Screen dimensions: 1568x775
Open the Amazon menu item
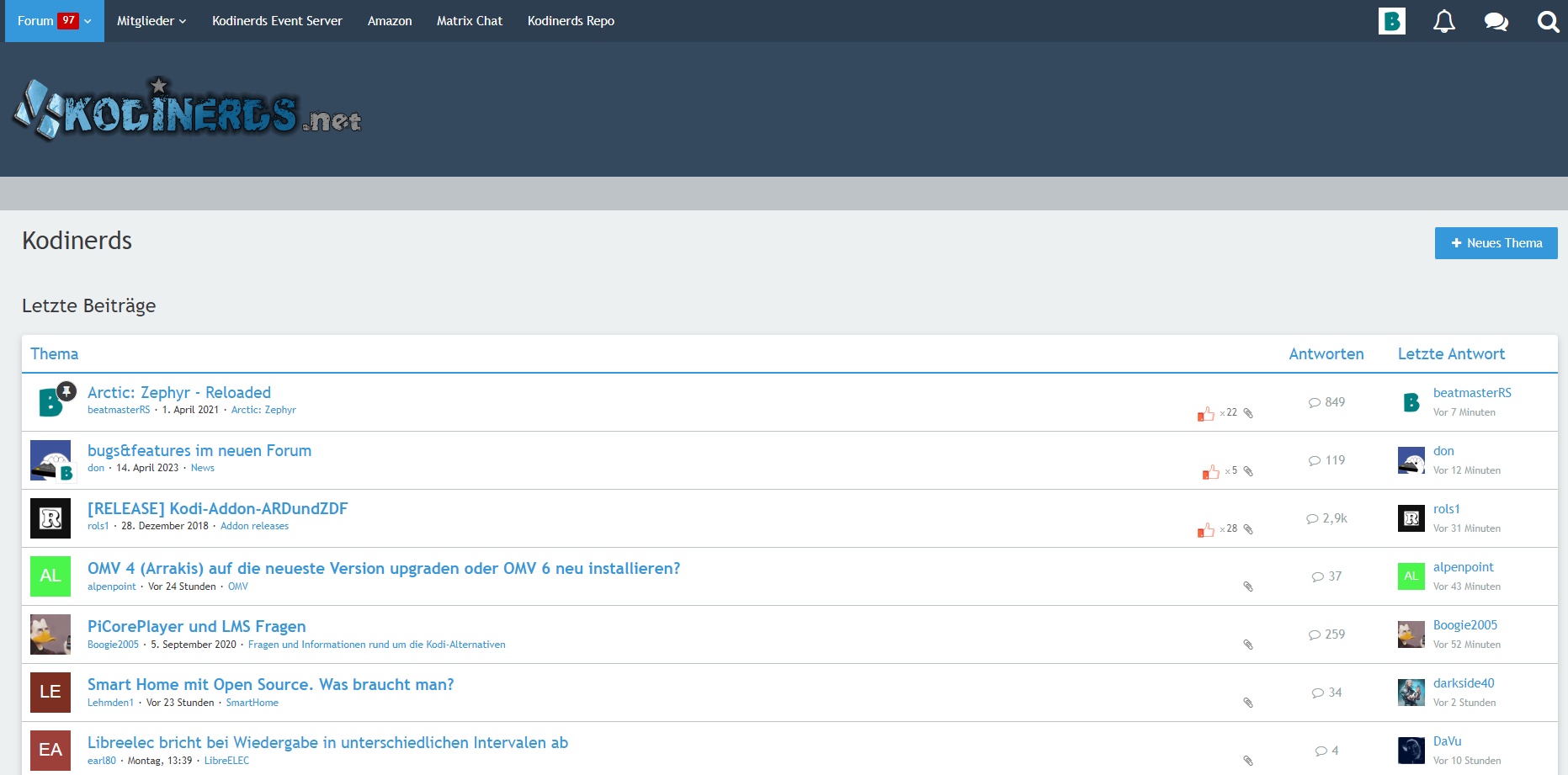(x=390, y=21)
